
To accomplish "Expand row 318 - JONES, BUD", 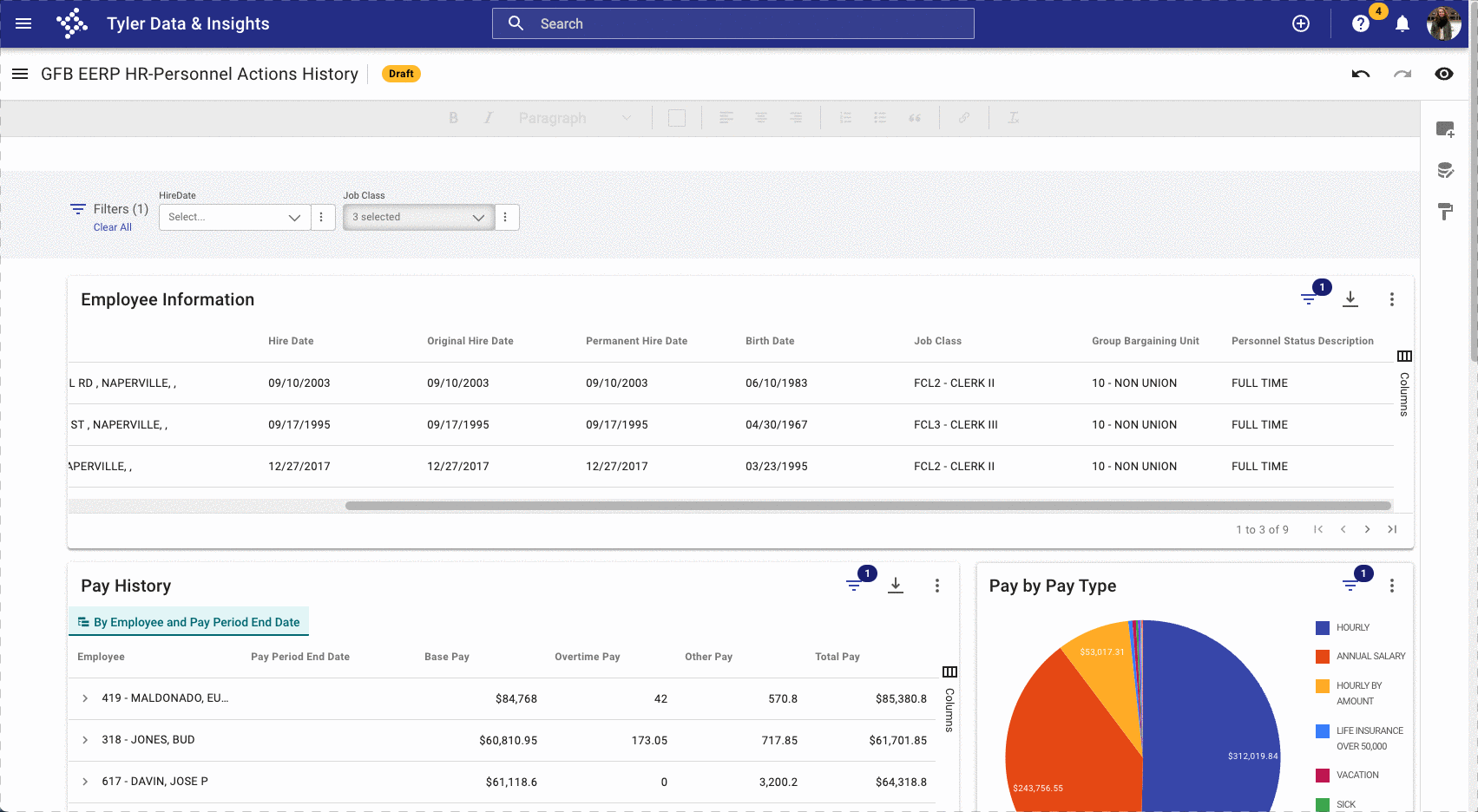I will 85,740.
